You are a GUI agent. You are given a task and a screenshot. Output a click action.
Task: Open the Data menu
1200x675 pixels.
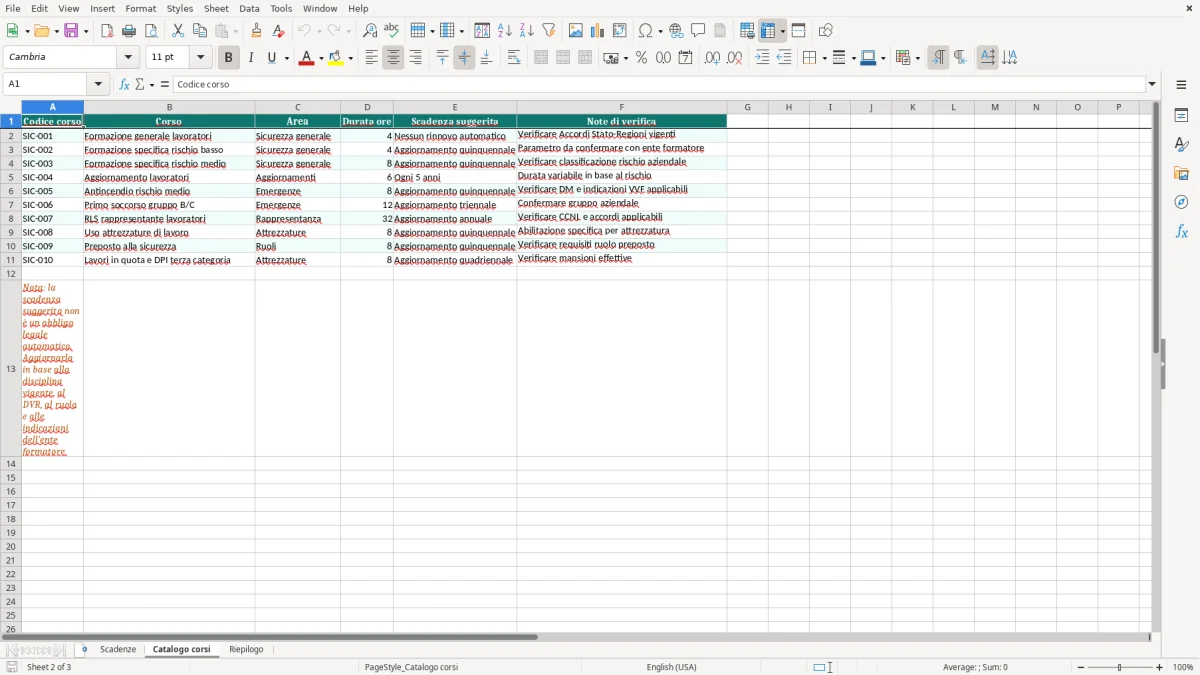[x=249, y=8]
